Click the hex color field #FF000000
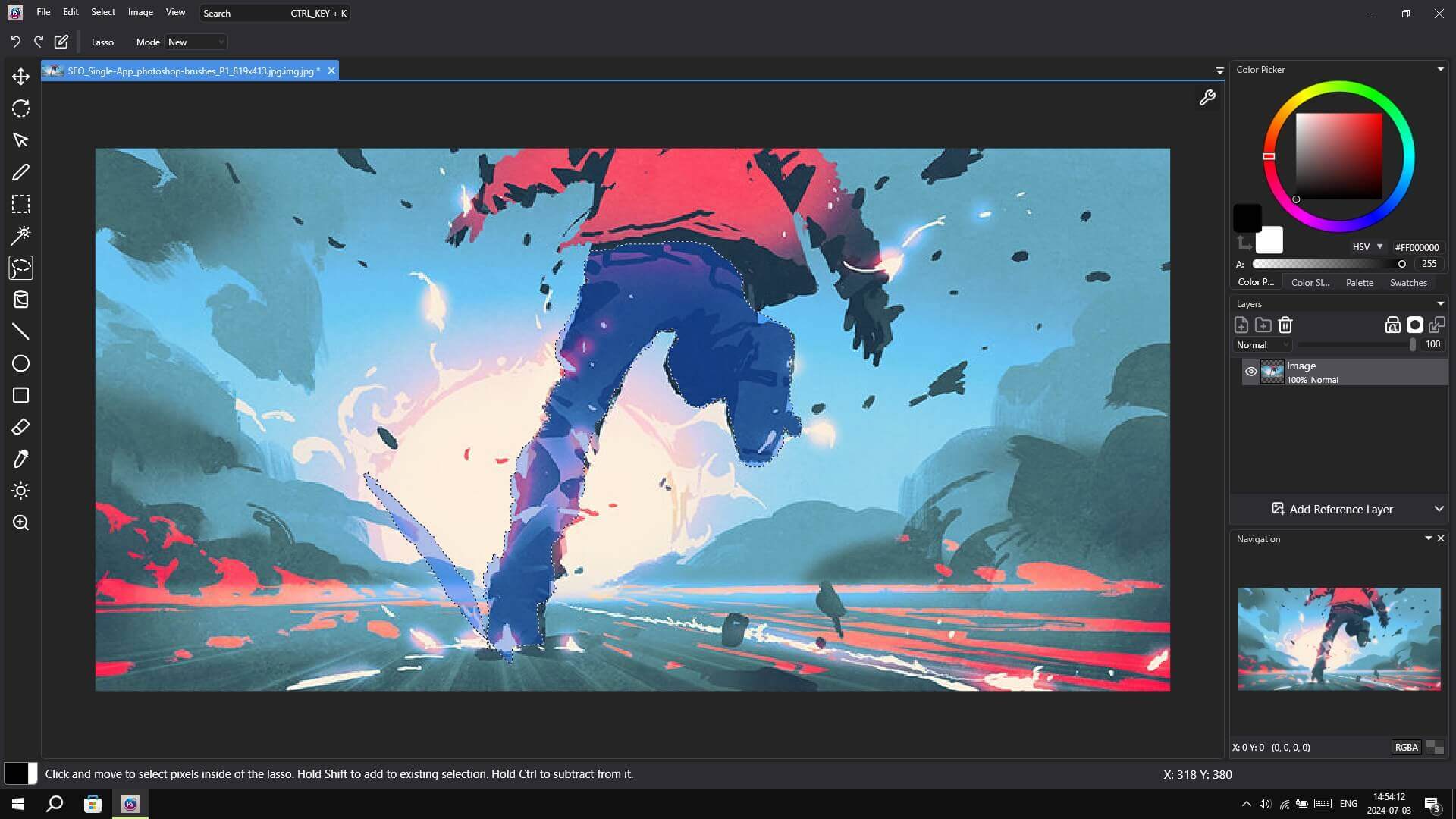Image resolution: width=1456 pixels, height=819 pixels. 1417,247
